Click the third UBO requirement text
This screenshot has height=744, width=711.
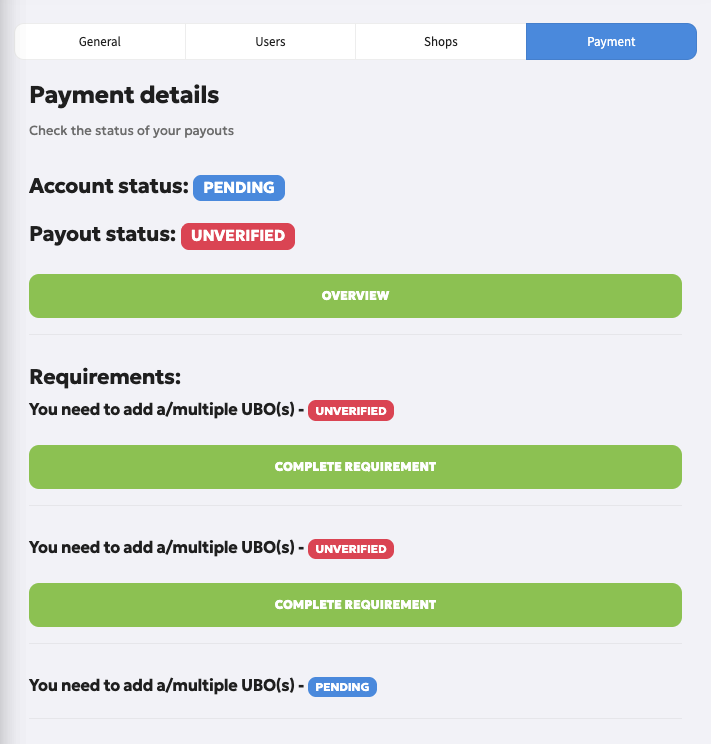coord(164,686)
